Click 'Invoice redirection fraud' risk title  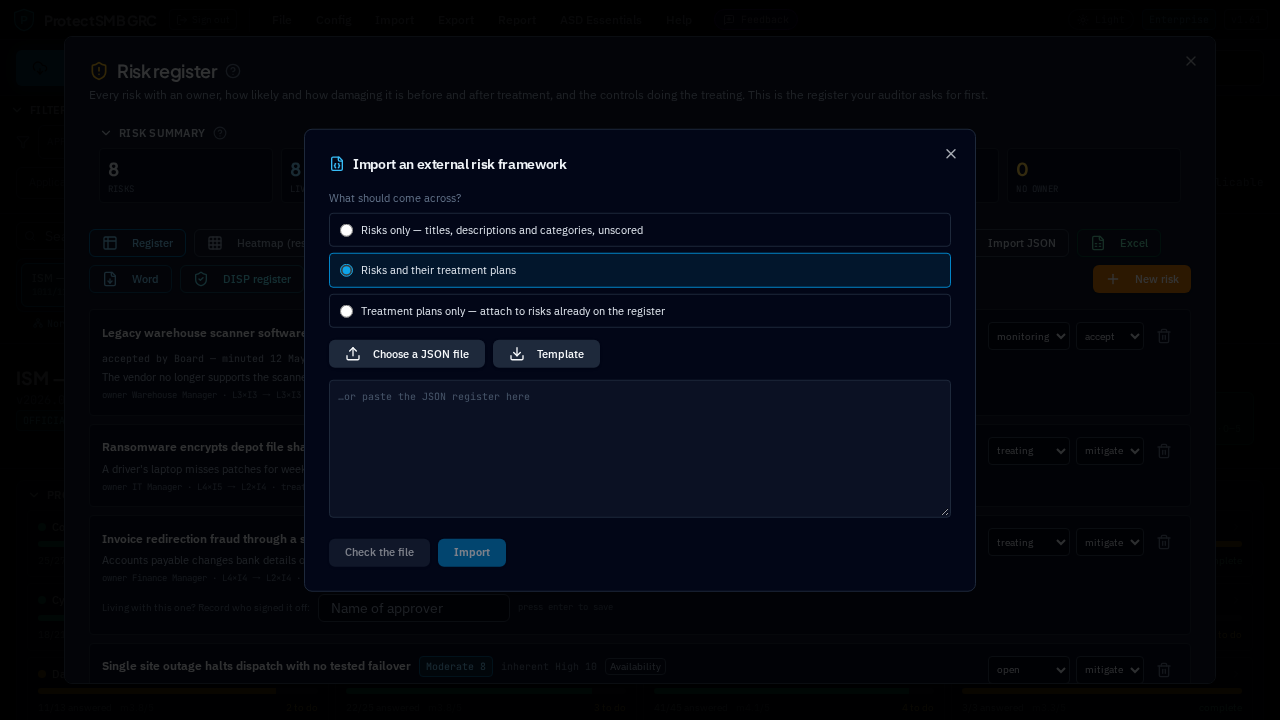point(203,539)
